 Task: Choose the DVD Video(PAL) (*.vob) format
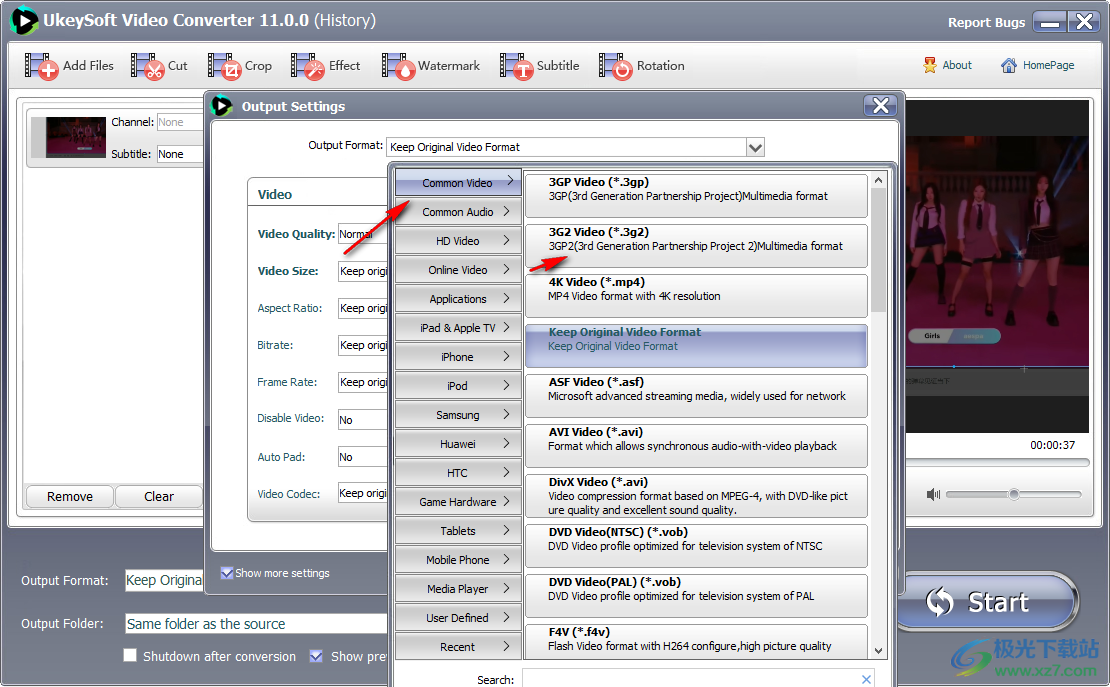point(697,596)
